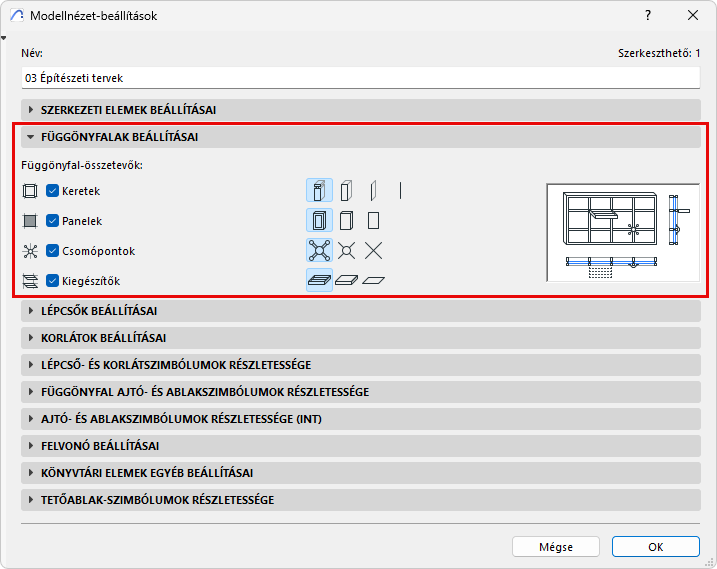Screen dimensions: 717x569
Task: Click the panel component icon beside Panelek
Action: click(x=30, y=221)
